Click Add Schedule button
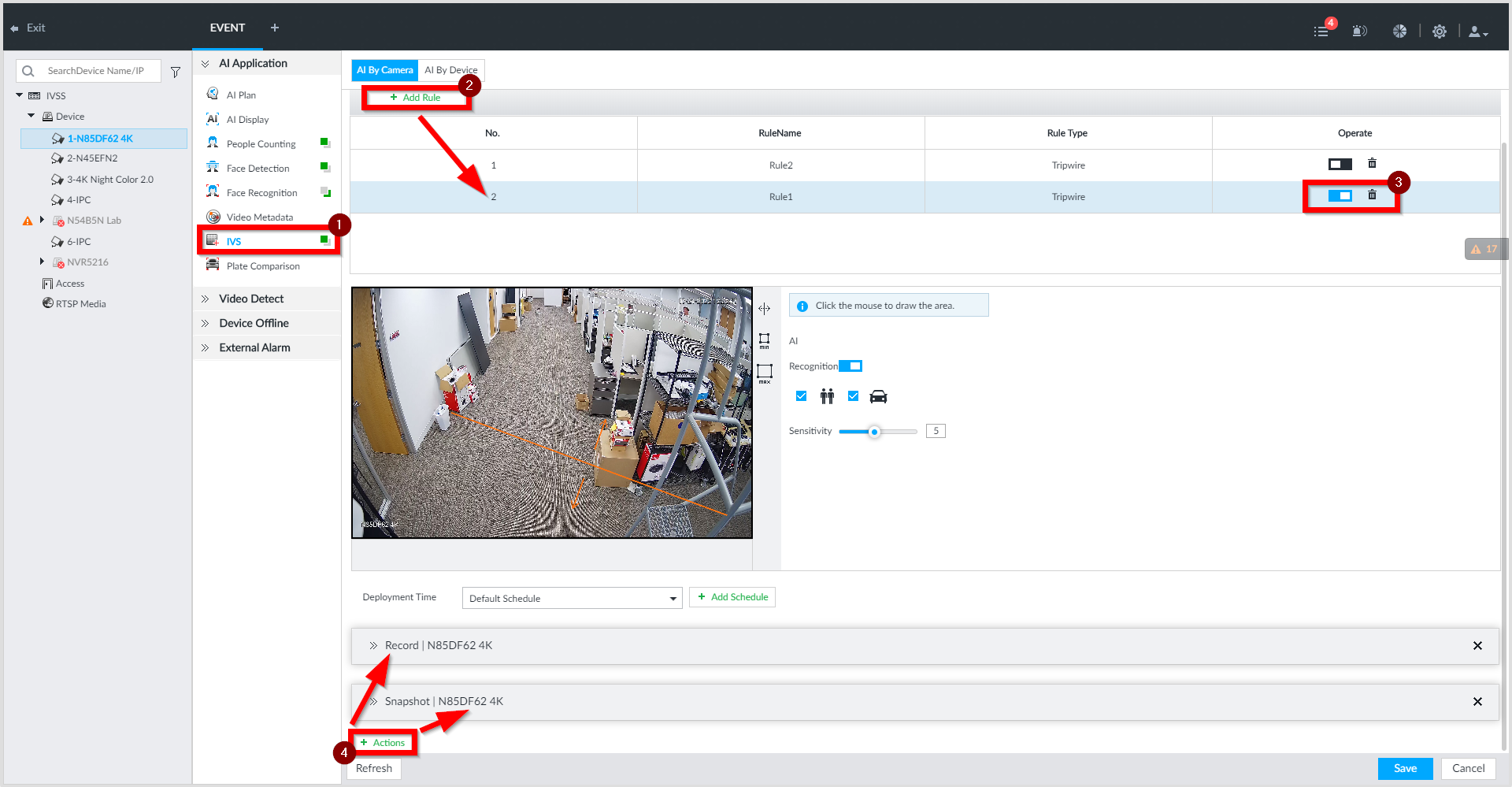 tap(732, 597)
